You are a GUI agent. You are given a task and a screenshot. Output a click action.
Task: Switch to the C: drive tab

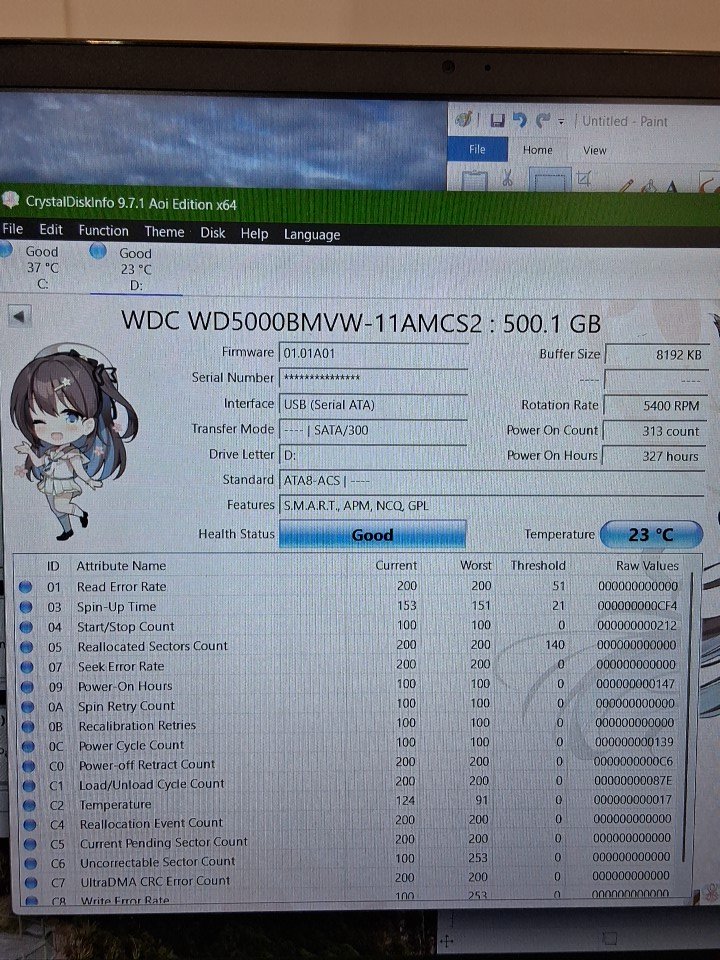pyautogui.click(x=41, y=267)
